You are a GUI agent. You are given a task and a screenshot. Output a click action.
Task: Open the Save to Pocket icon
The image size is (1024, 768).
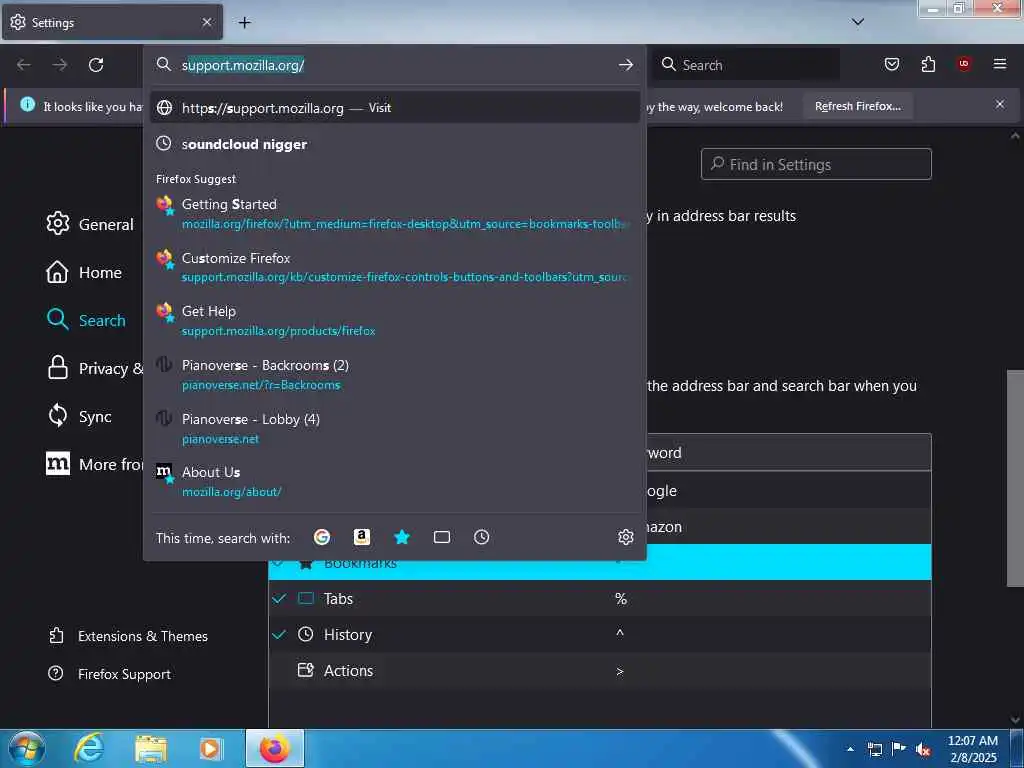(891, 64)
